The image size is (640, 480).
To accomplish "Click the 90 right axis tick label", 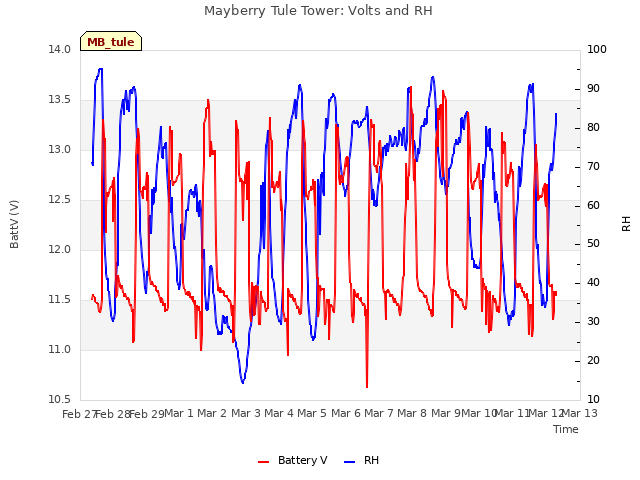I will [593, 89].
